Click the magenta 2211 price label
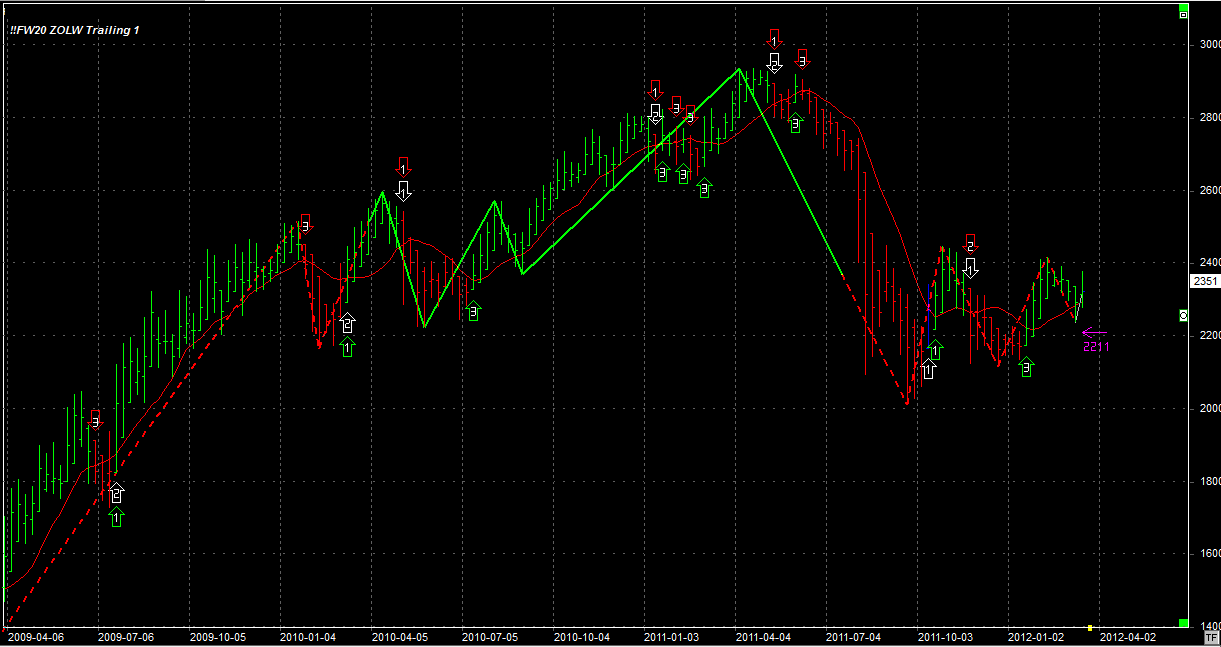 pos(1095,347)
